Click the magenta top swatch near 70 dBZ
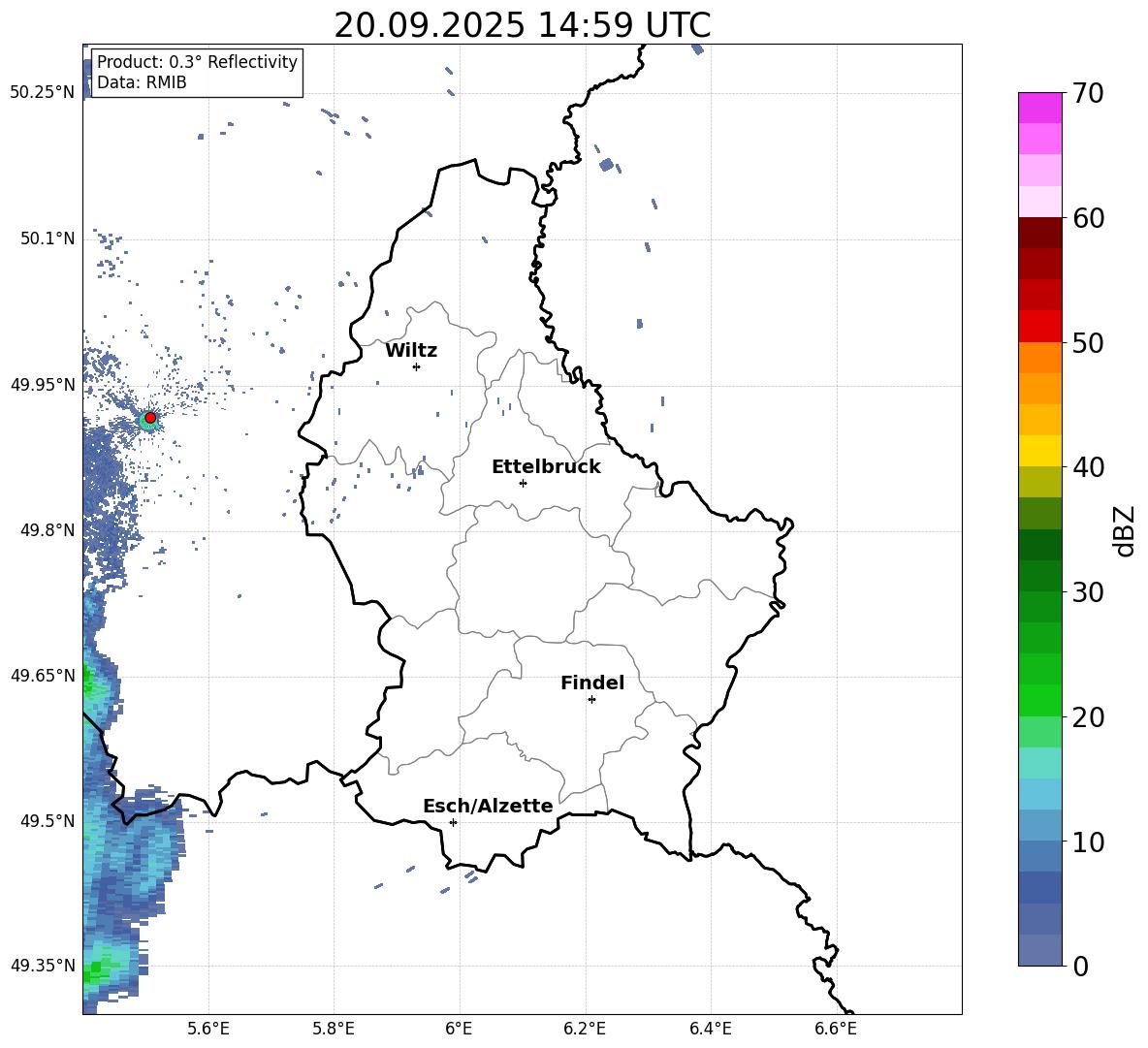This screenshot has height=1048, width=1148. pos(1039,108)
